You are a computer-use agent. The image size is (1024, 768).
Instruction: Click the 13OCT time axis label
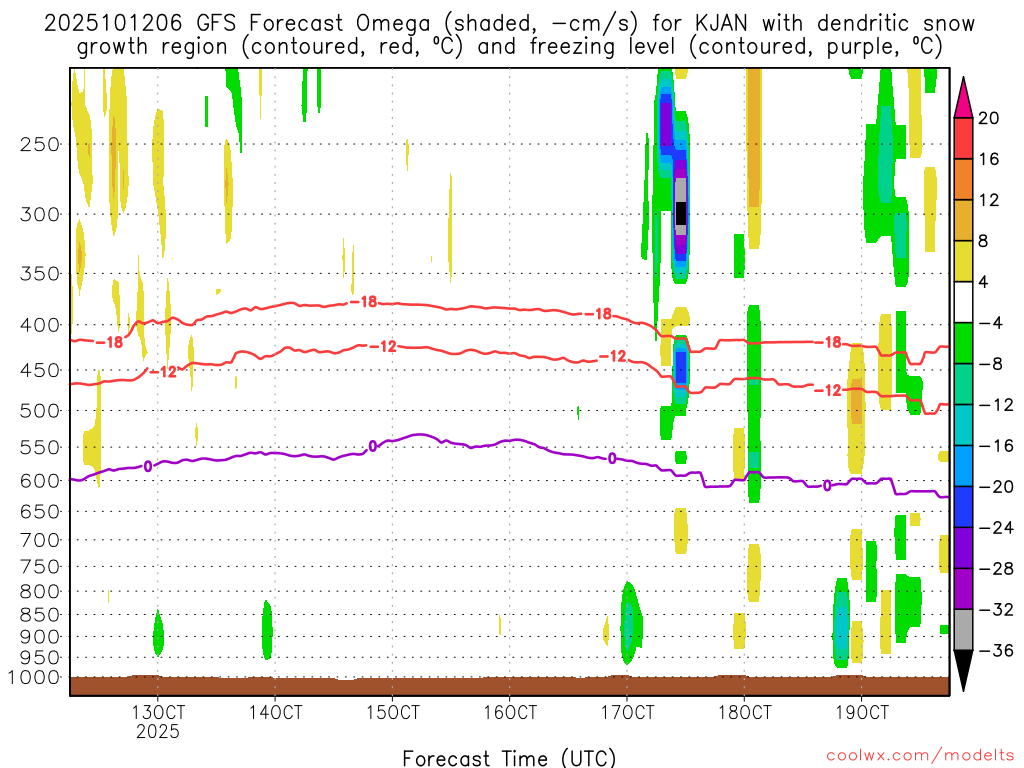(x=158, y=712)
